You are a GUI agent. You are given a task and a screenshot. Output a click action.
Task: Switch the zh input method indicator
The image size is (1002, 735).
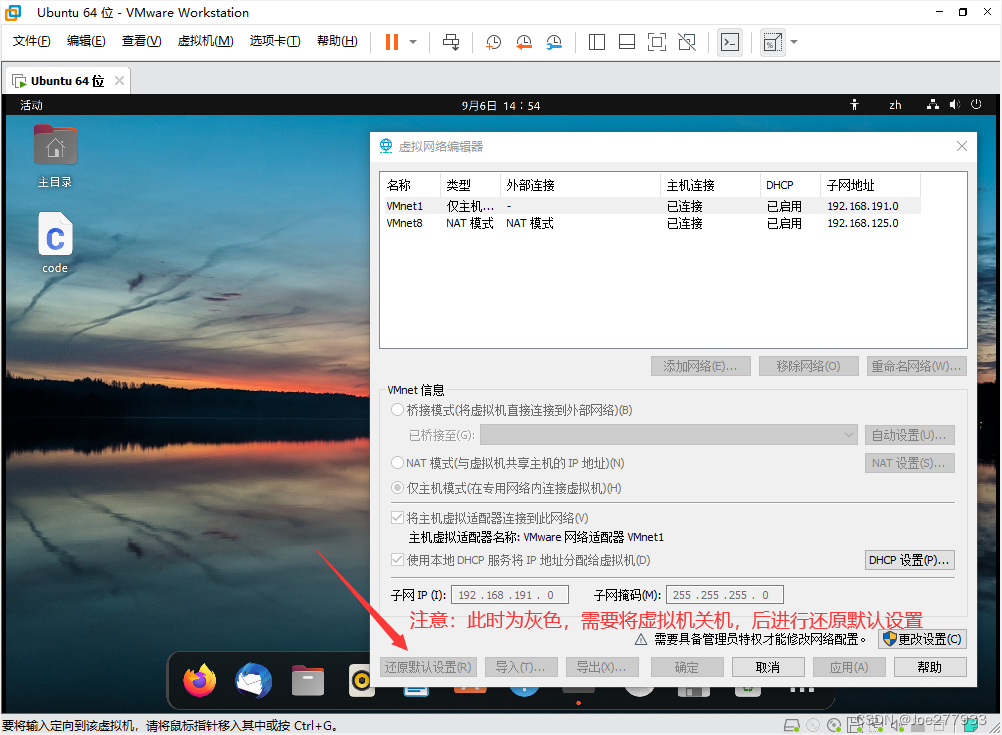(x=895, y=105)
